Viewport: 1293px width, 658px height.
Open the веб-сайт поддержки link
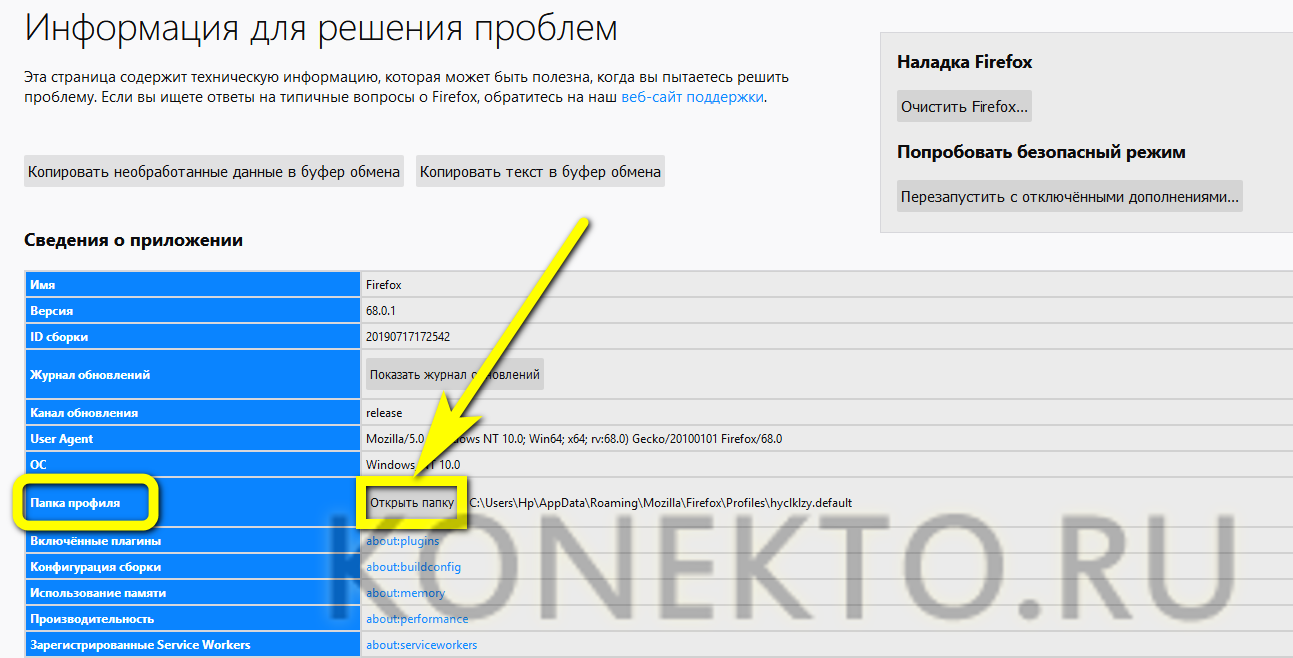[693, 97]
